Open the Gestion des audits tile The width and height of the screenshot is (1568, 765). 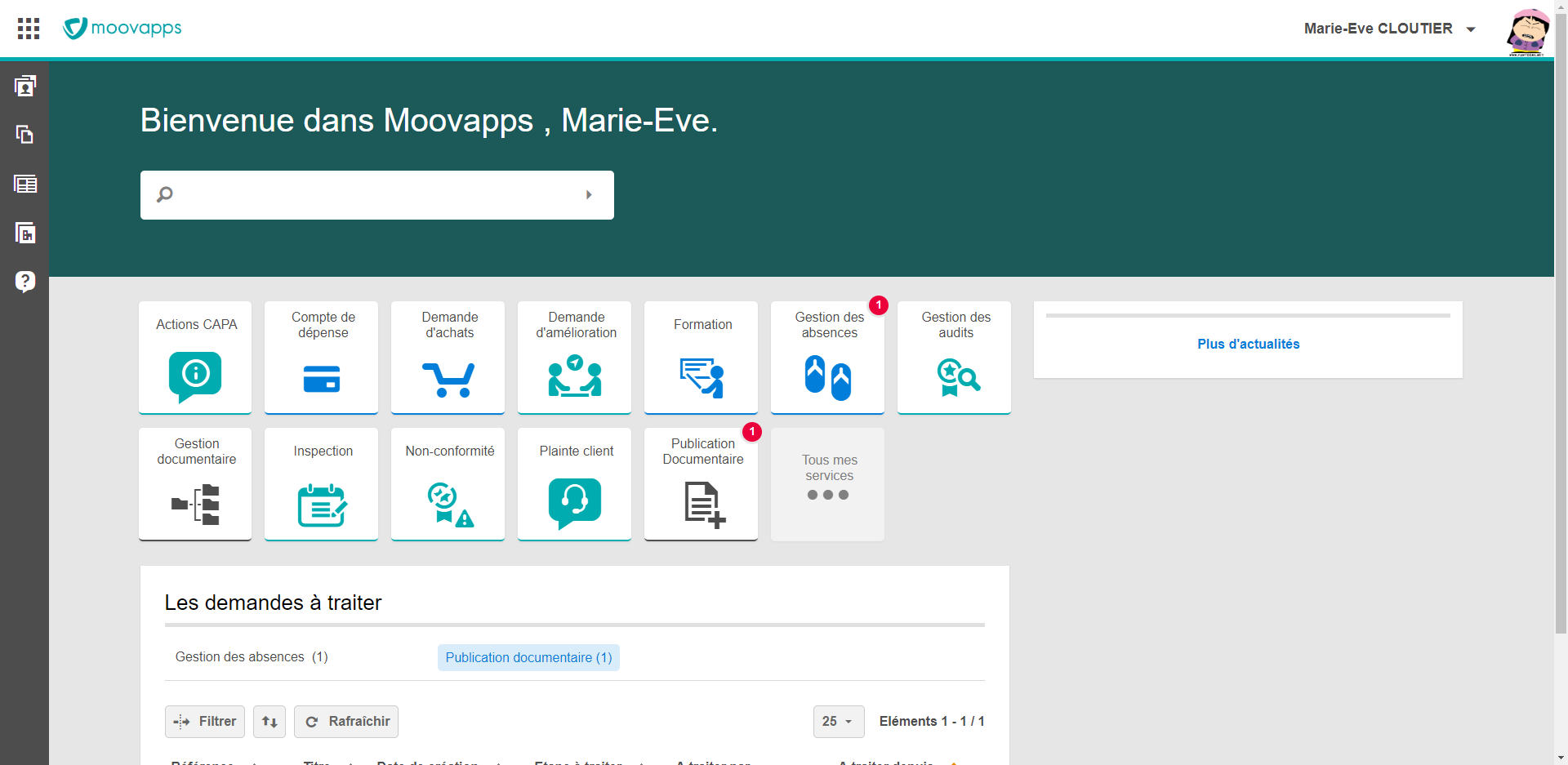click(954, 358)
